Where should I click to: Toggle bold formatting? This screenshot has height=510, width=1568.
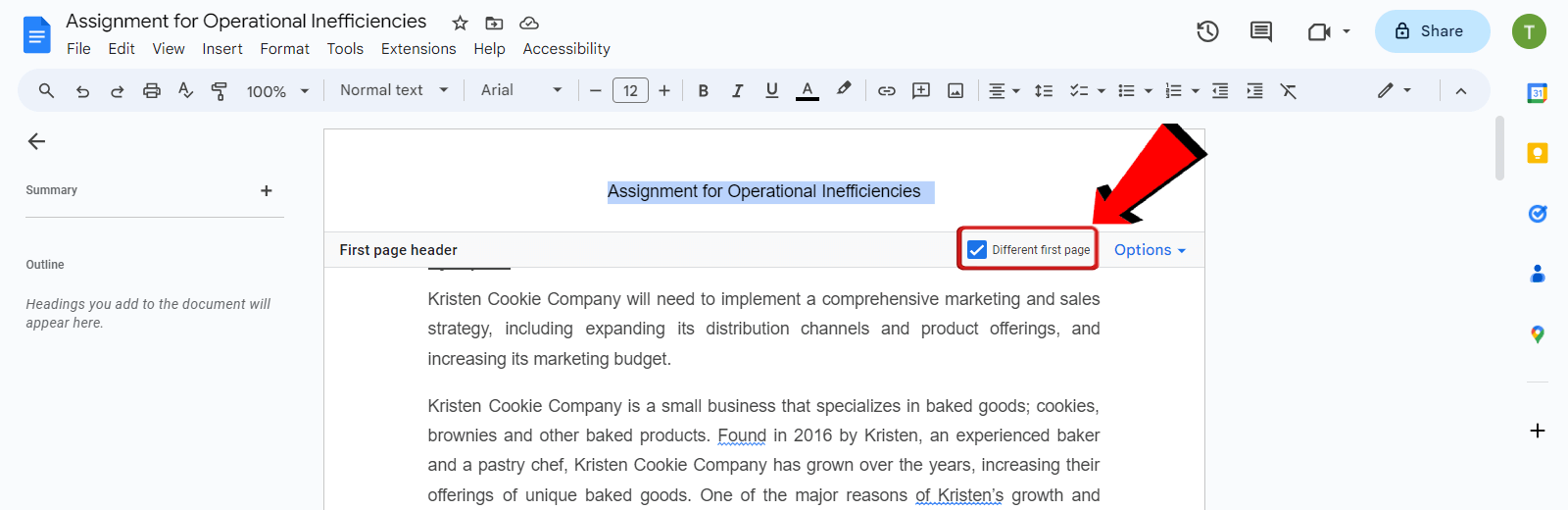(703, 90)
